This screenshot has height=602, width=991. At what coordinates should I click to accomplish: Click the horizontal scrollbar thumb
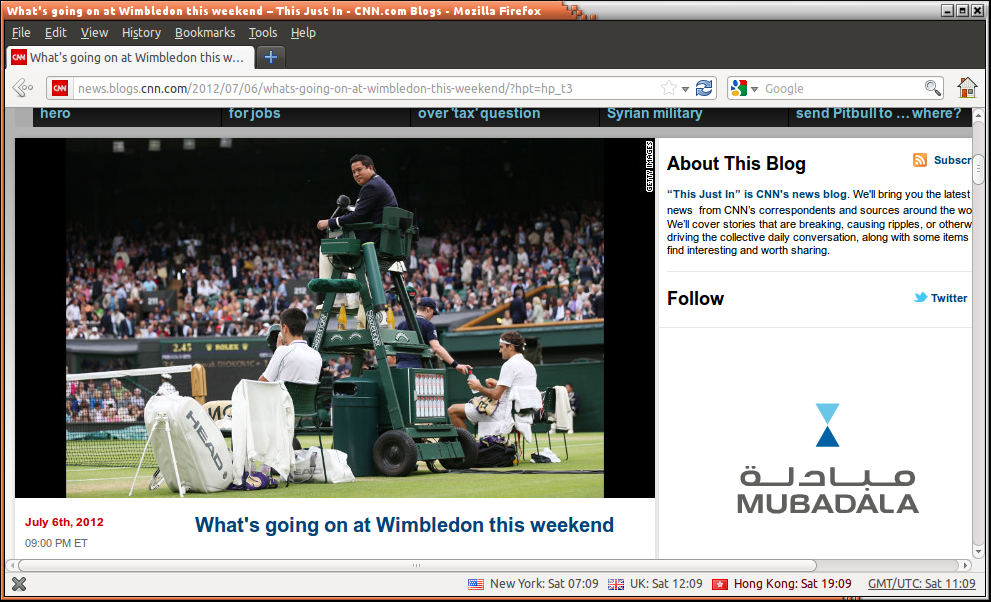pos(416,566)
